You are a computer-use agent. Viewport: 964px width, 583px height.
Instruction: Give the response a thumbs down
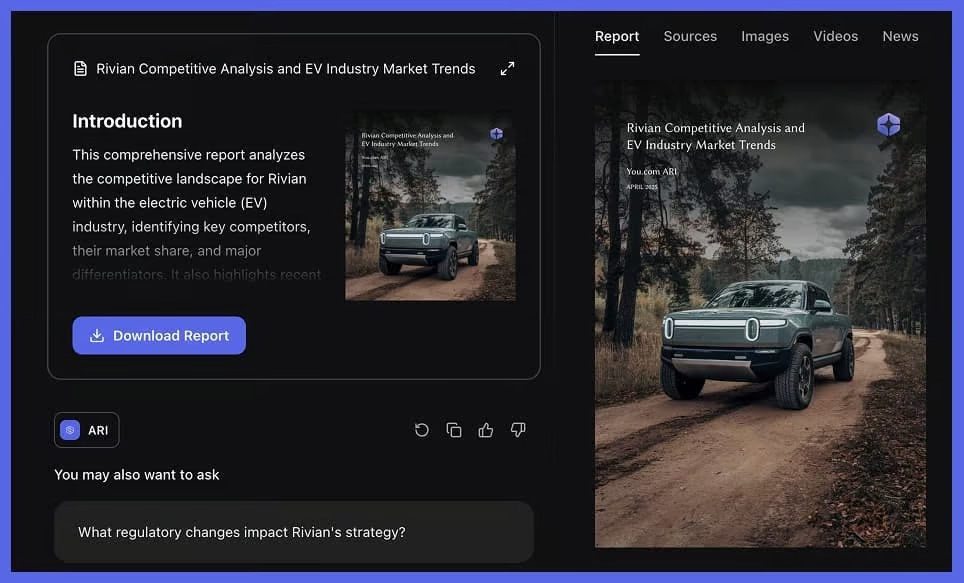(x=518, y=430)
